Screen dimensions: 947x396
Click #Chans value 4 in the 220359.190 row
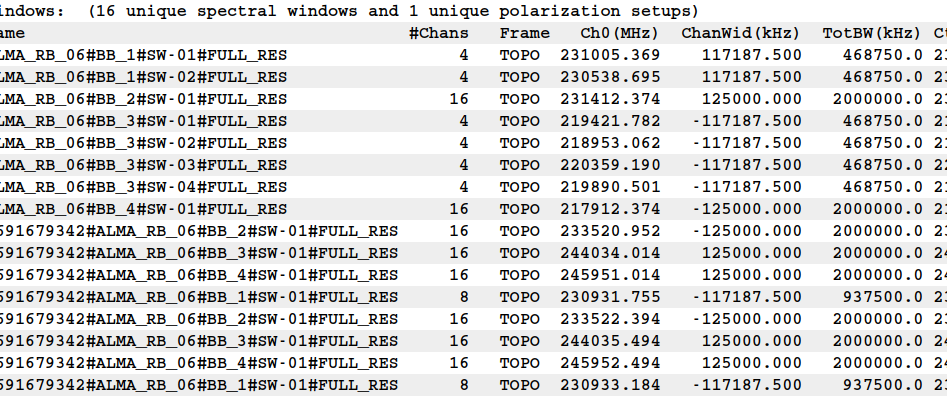pos(463,165)
